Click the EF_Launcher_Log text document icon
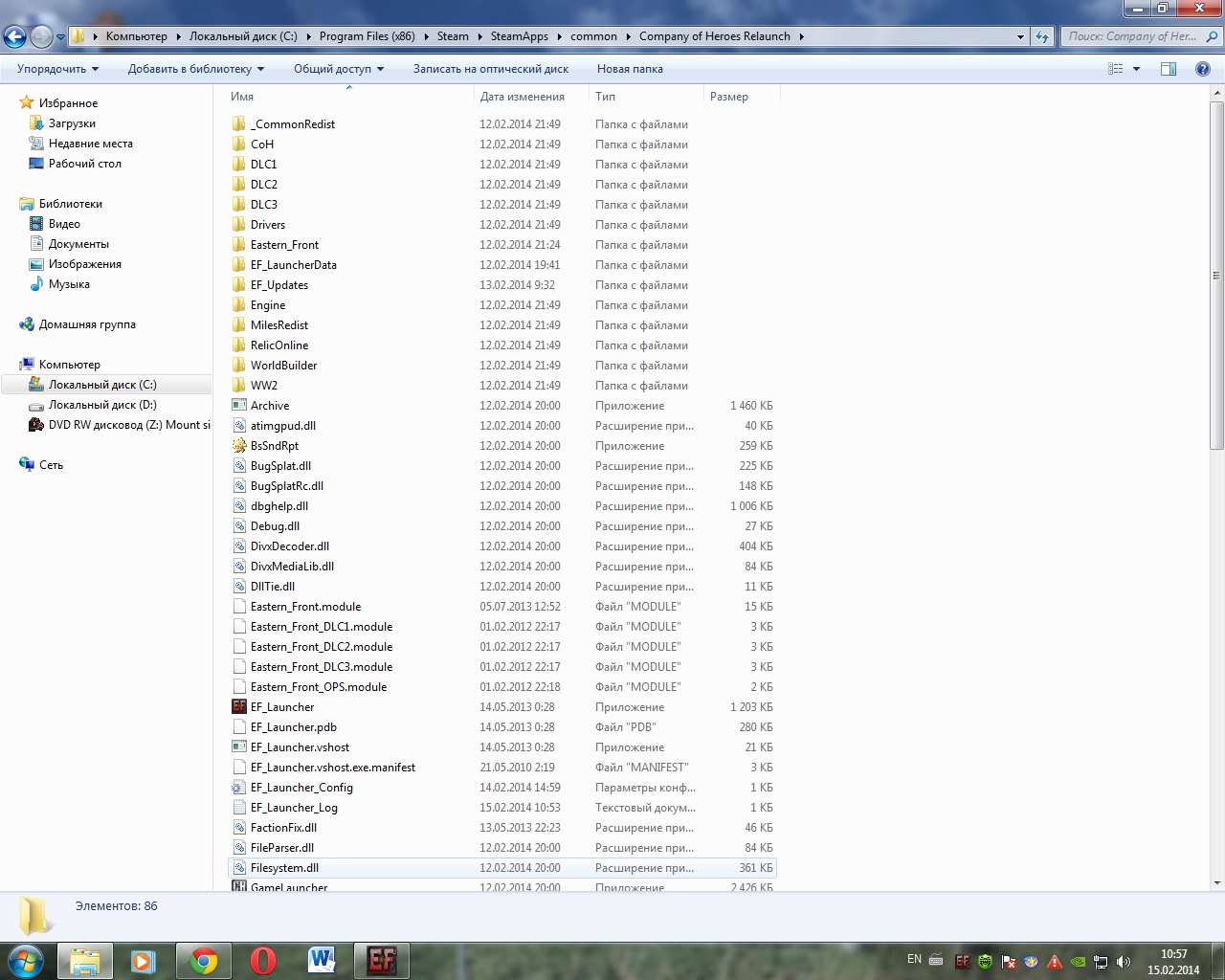Screen dimensions: 1225x980 click(x=239, y=808)
